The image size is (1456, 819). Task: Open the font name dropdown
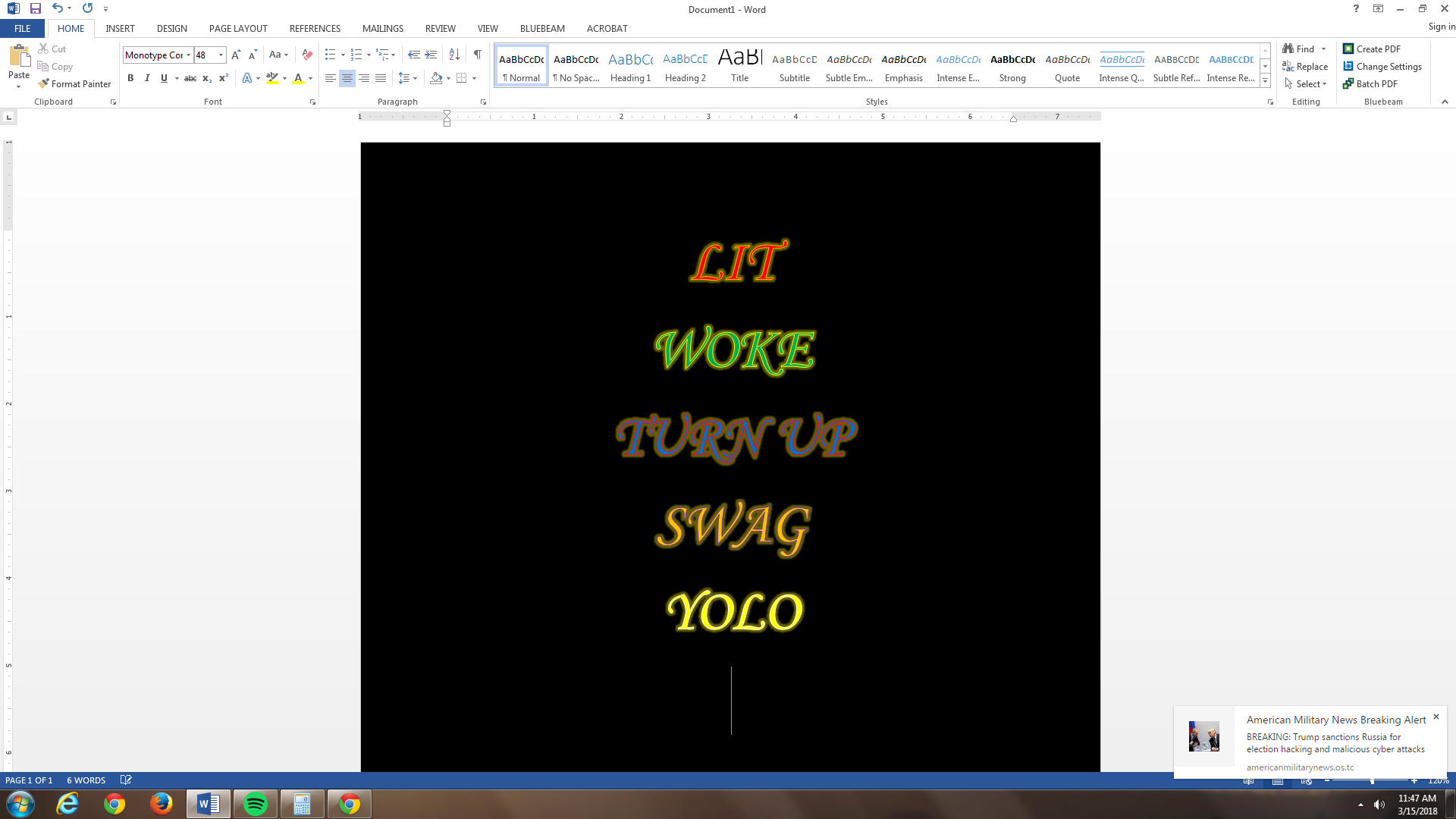point(188,55)
